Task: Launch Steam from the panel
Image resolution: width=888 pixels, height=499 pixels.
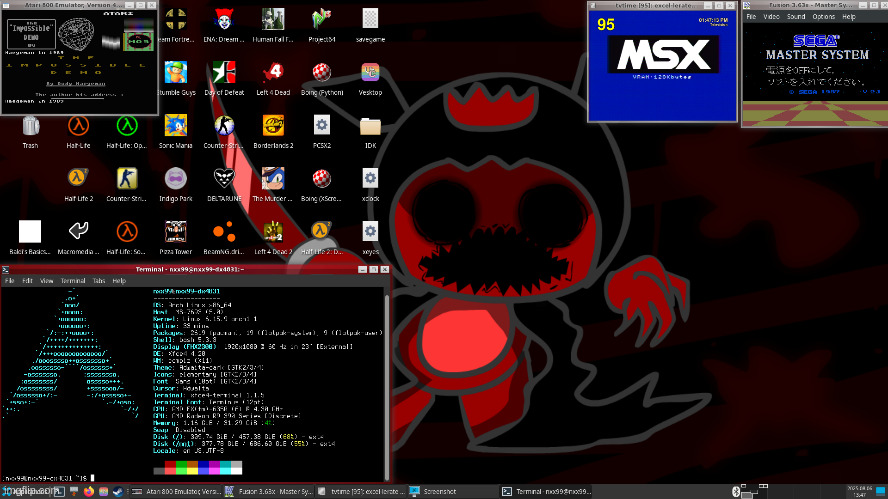Action: (118, 492)
